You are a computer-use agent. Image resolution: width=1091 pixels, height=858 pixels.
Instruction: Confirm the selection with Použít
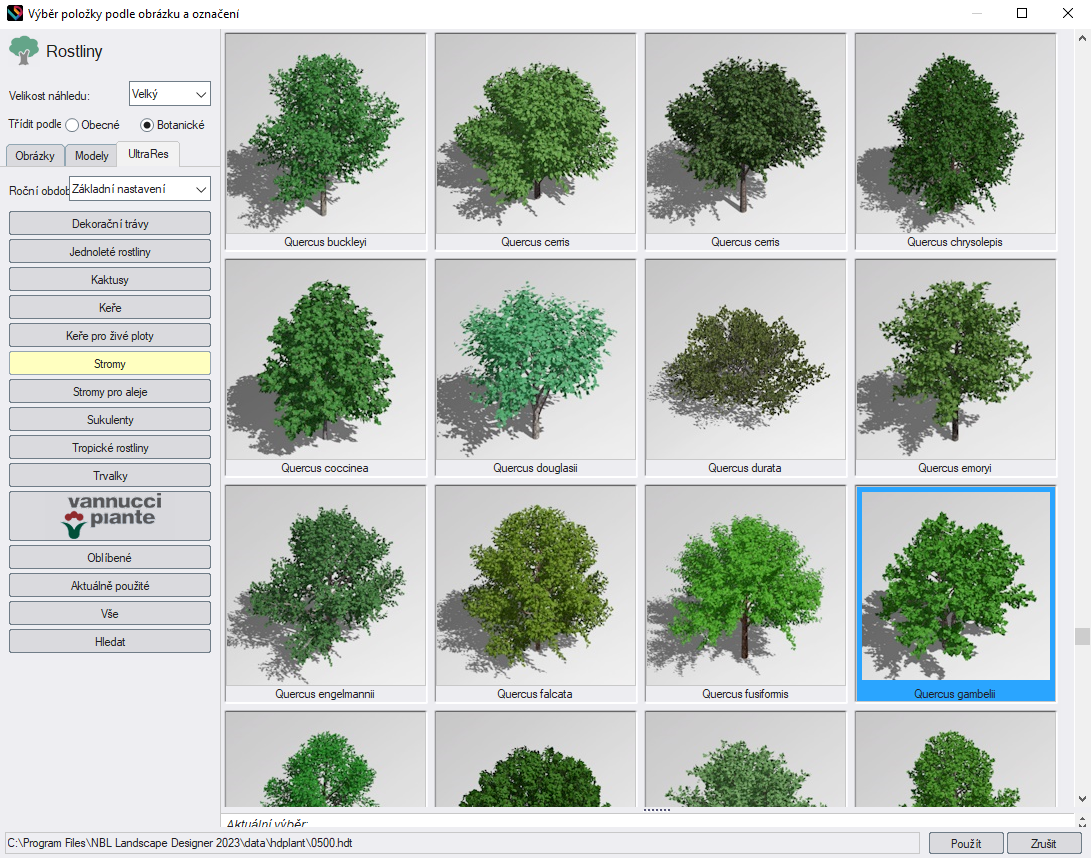(x=966, y=843)
